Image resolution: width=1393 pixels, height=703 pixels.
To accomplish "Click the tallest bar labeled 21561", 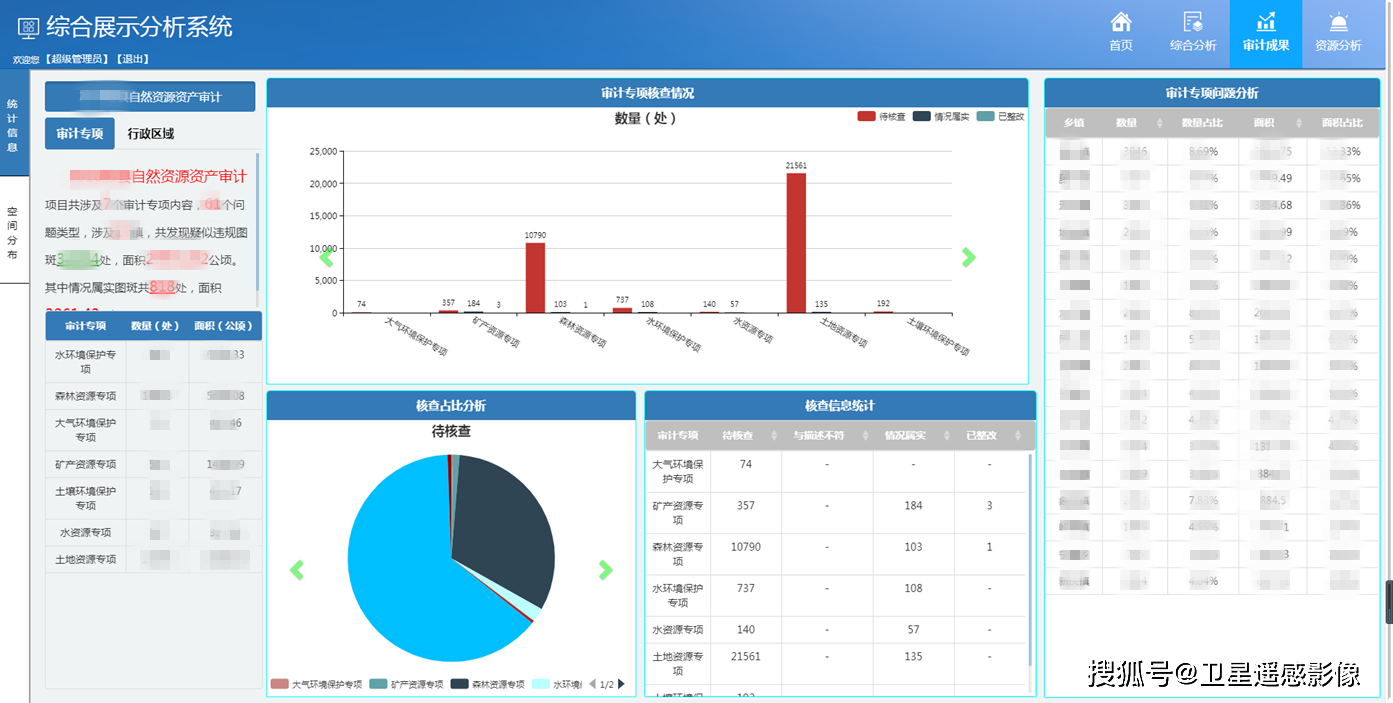I will (796, 243).
